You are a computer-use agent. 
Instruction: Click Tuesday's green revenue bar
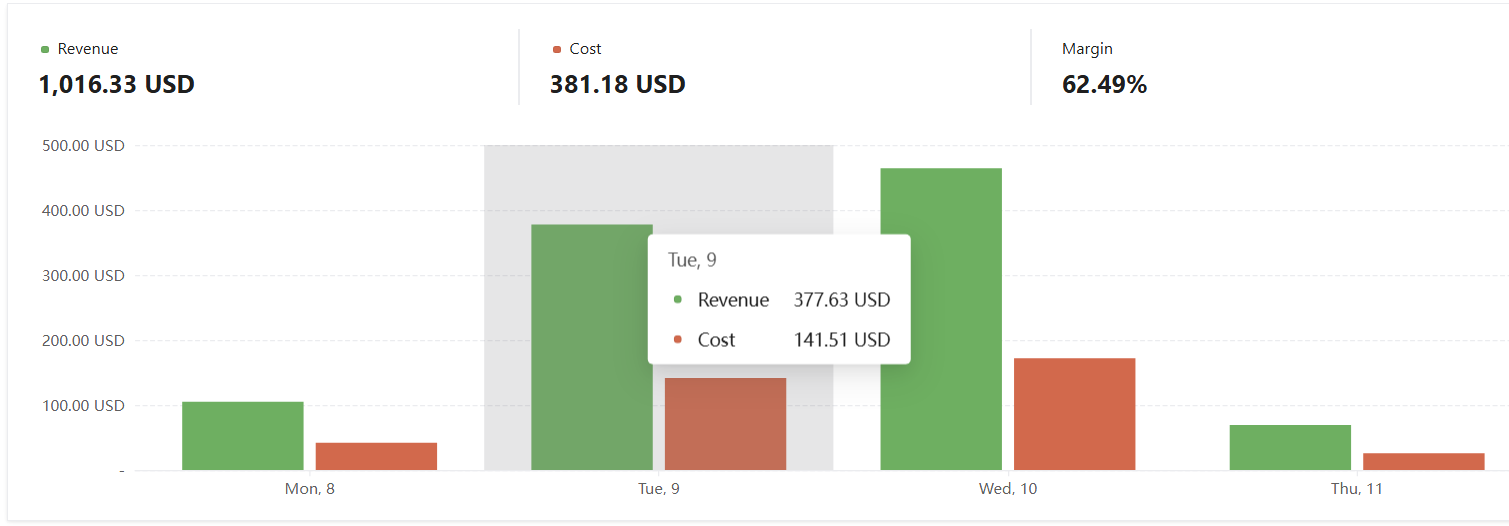click(592, 347)
